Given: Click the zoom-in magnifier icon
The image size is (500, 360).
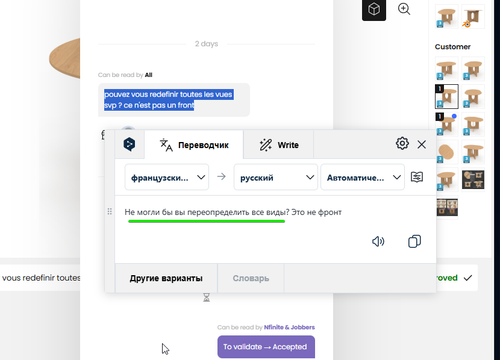Looking at the screenshot, I should pos(404,9).
